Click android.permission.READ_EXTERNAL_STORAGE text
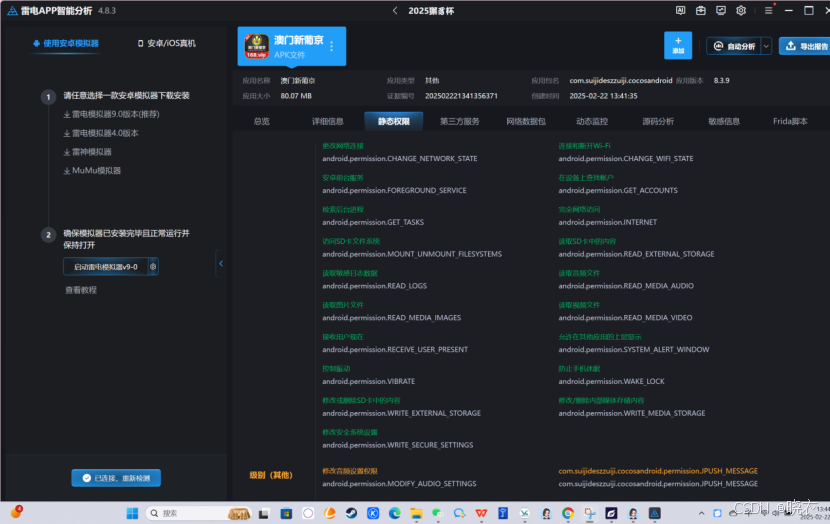This screenshot has height=524, width=830. point(636,254)
